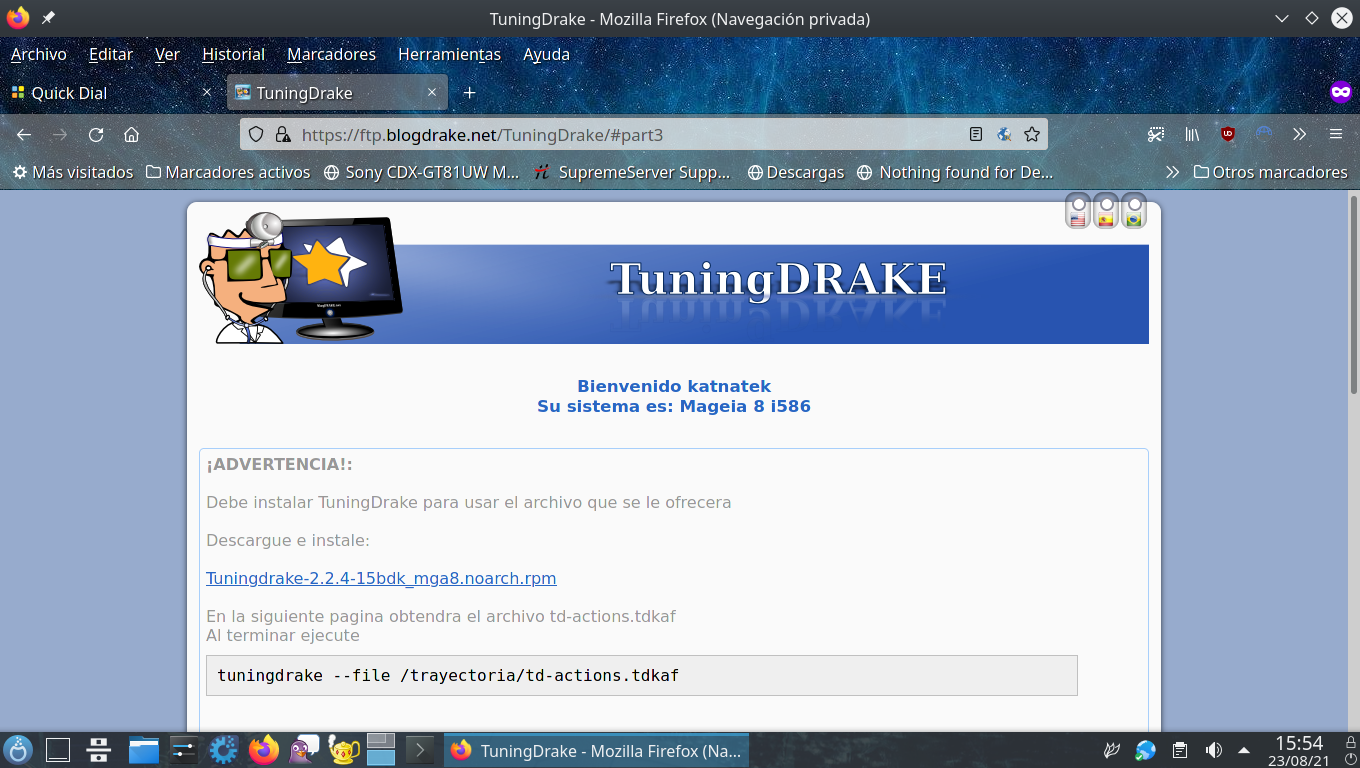Open the Nothing found for De... bookmark
1360x768 pixels.
tap(955, 172)
